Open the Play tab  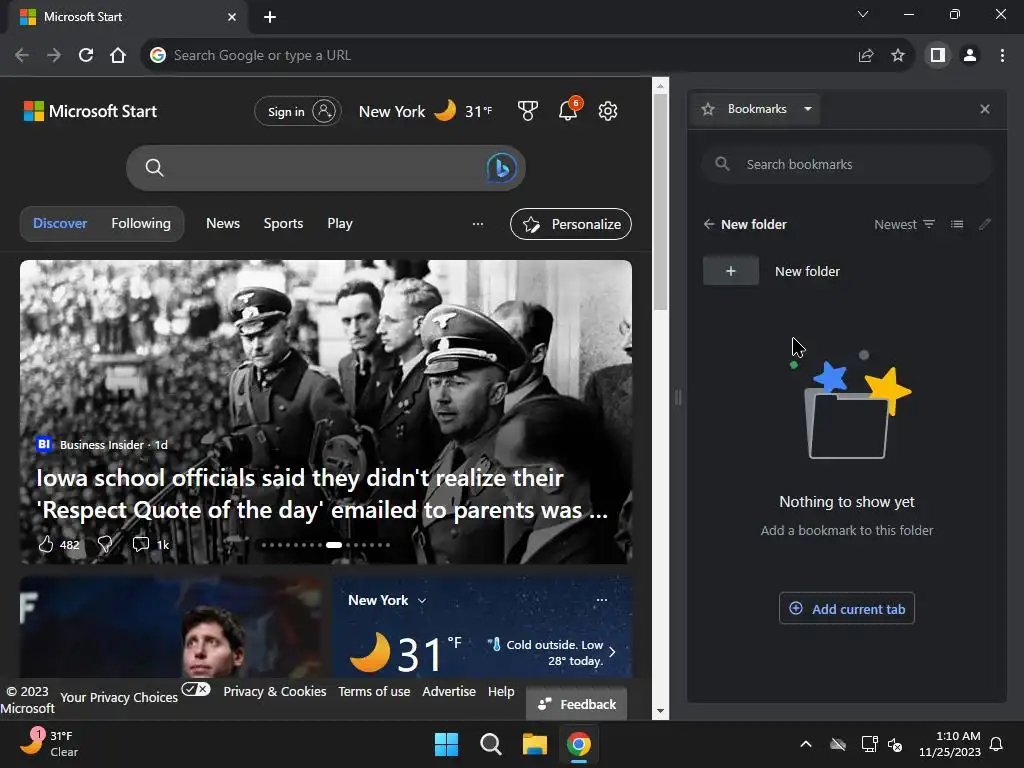(x=340, y=223)
